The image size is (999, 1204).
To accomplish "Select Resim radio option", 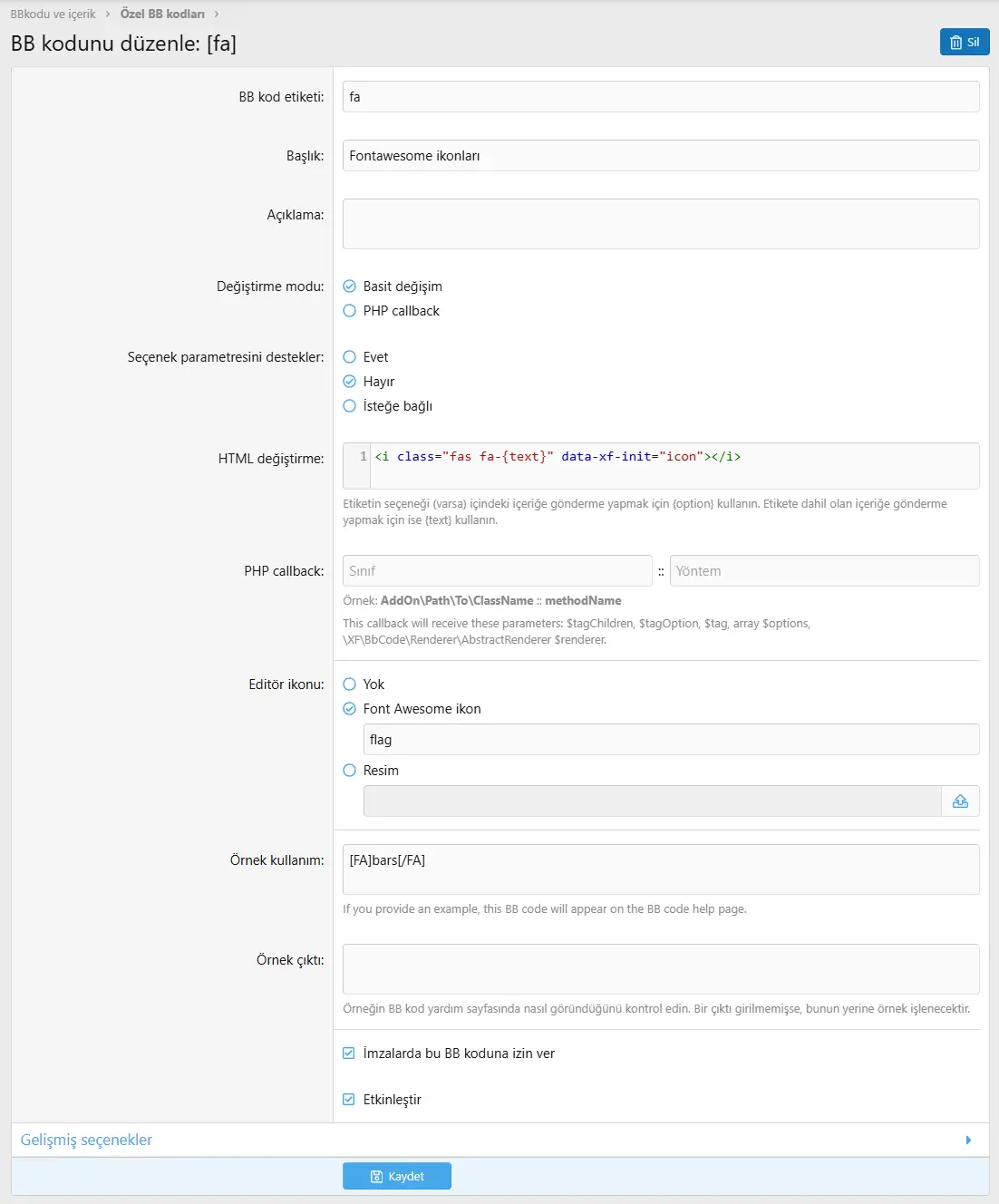I will pos(349,771).
